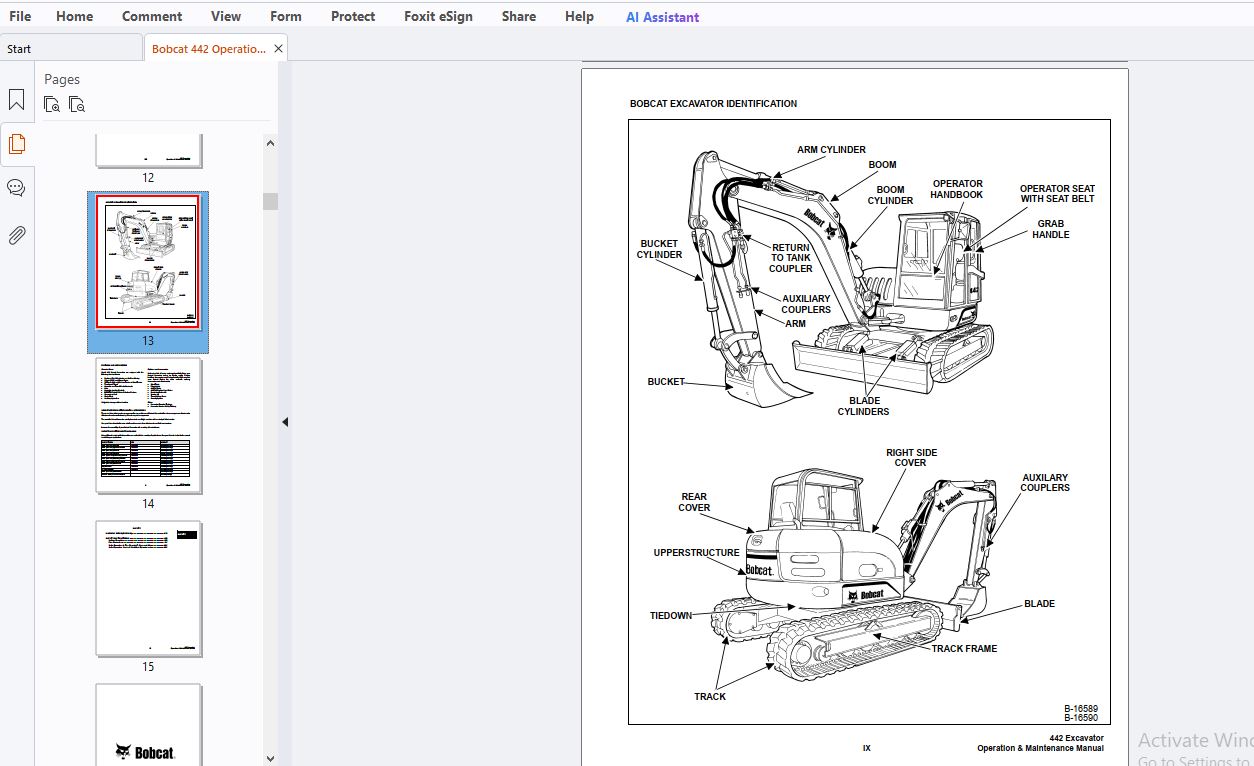Click the 'RETURN TO TANK COUPLER' label

click(x=791, y=258)
